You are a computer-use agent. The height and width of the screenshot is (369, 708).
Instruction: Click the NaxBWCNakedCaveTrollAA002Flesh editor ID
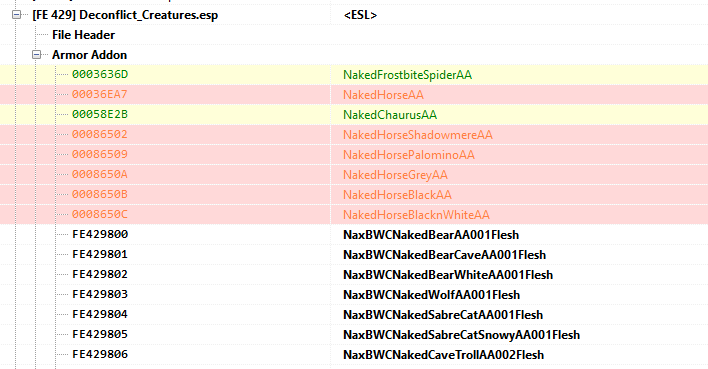[x=443, y=355]
